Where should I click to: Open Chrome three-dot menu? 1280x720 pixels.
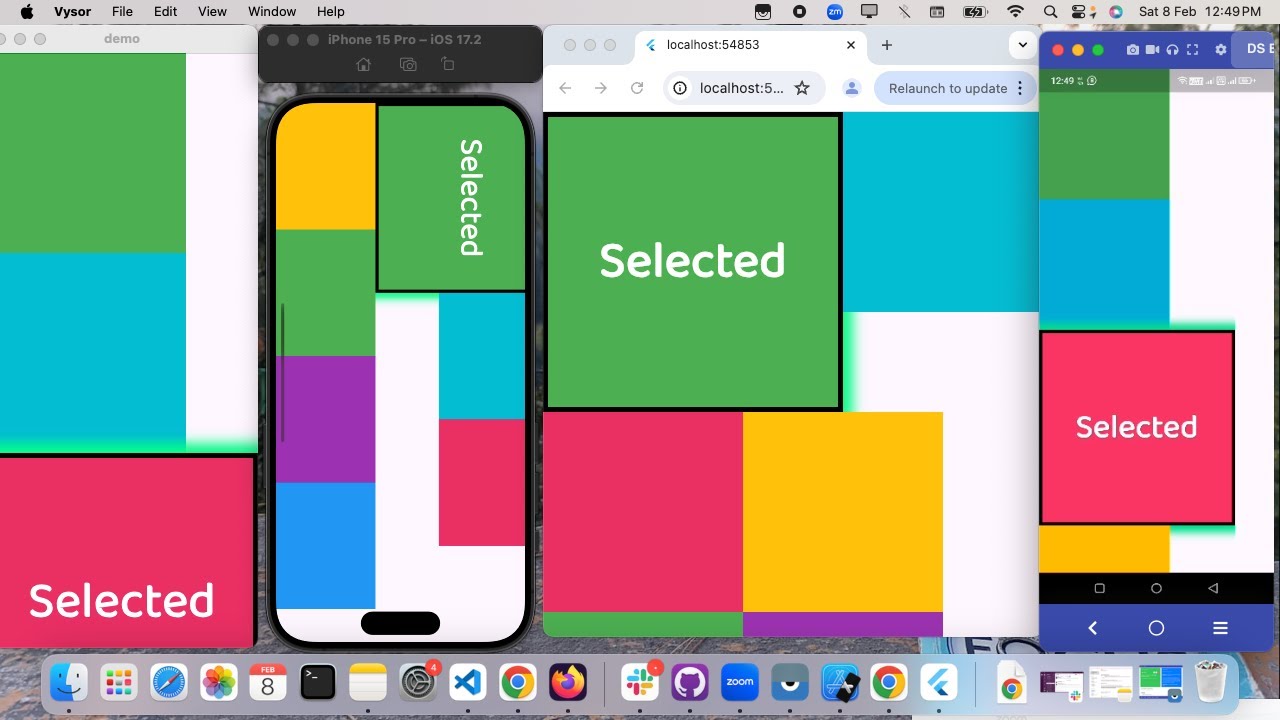click(x=1020, y=88)
